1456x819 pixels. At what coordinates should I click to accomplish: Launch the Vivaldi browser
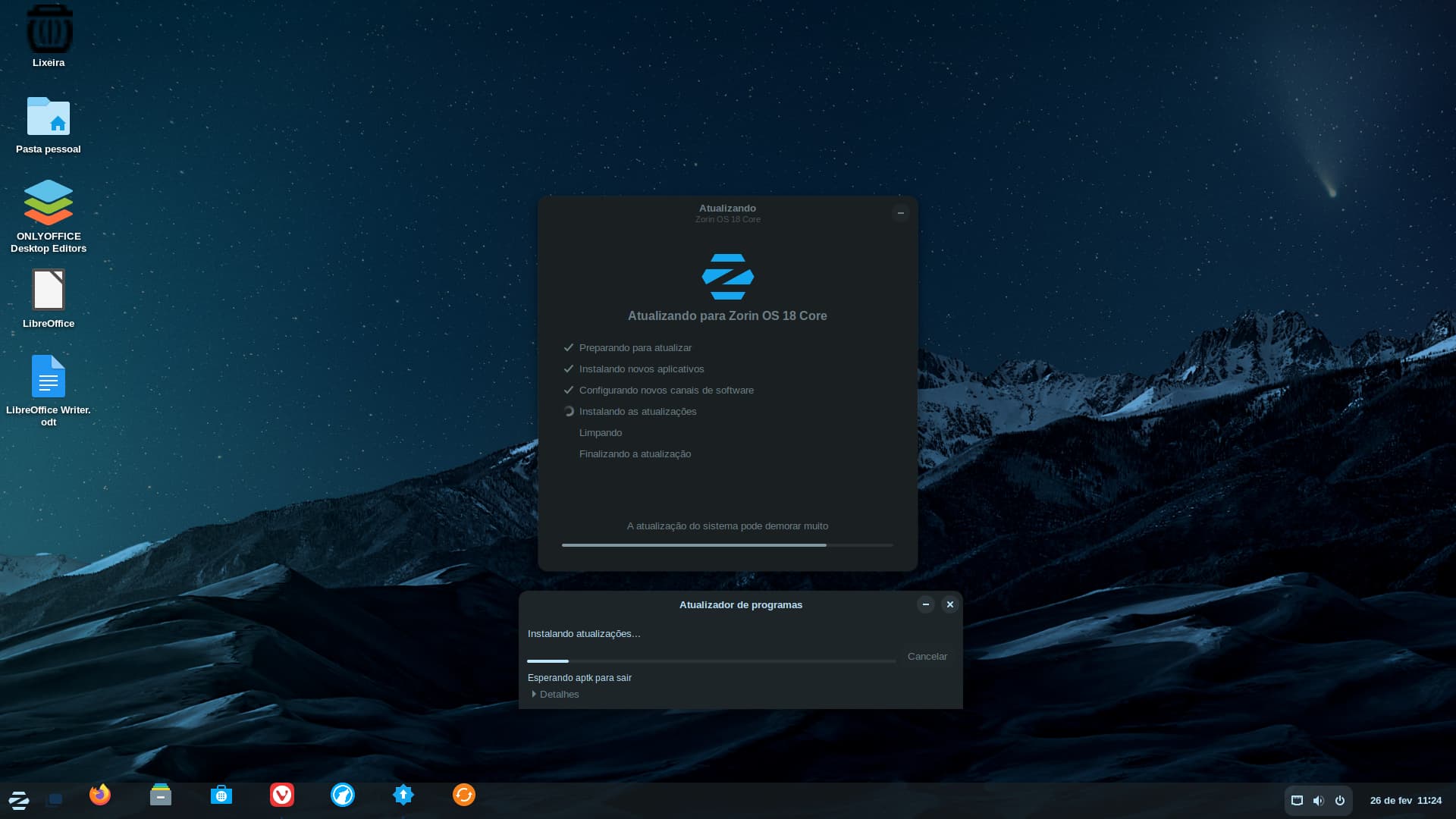282,795
